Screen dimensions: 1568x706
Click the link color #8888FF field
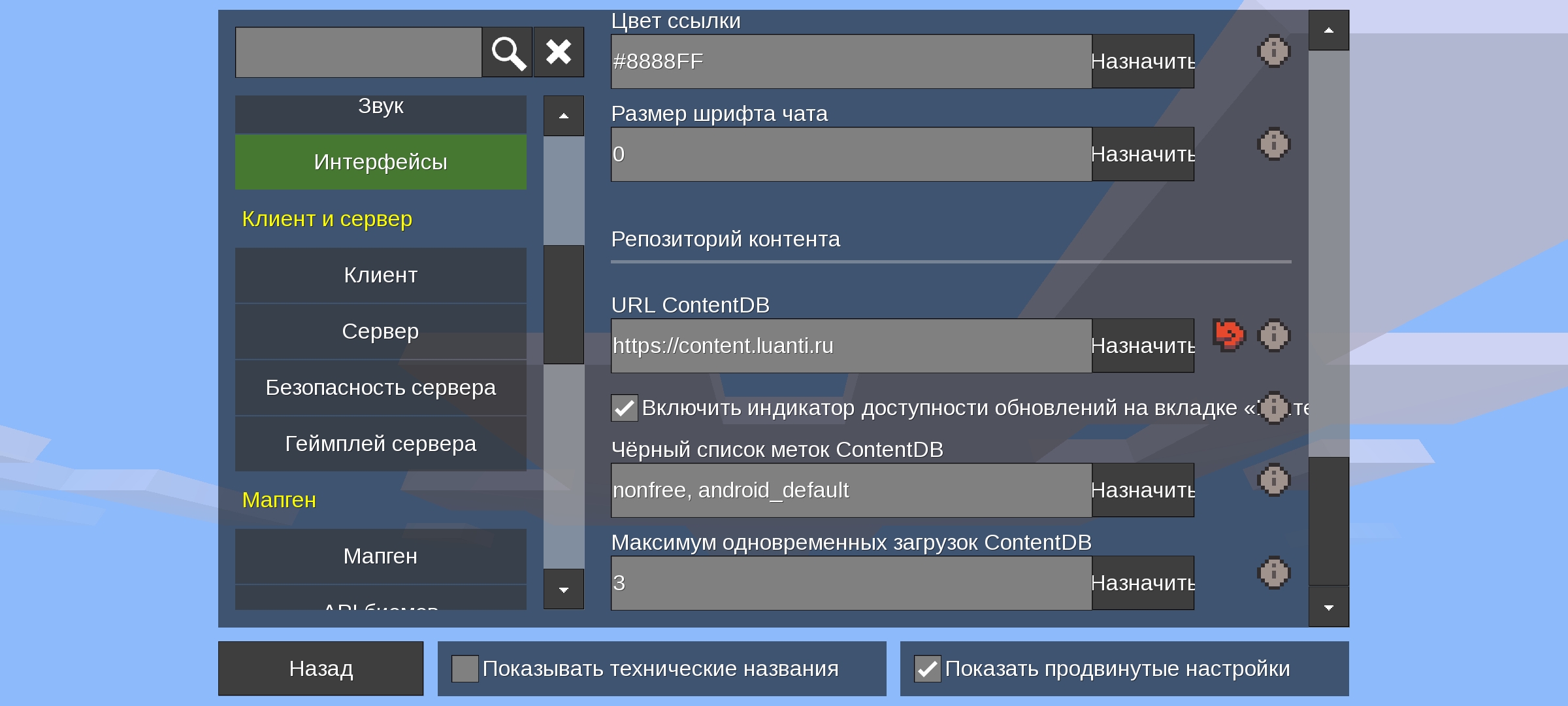coord(851,61)
